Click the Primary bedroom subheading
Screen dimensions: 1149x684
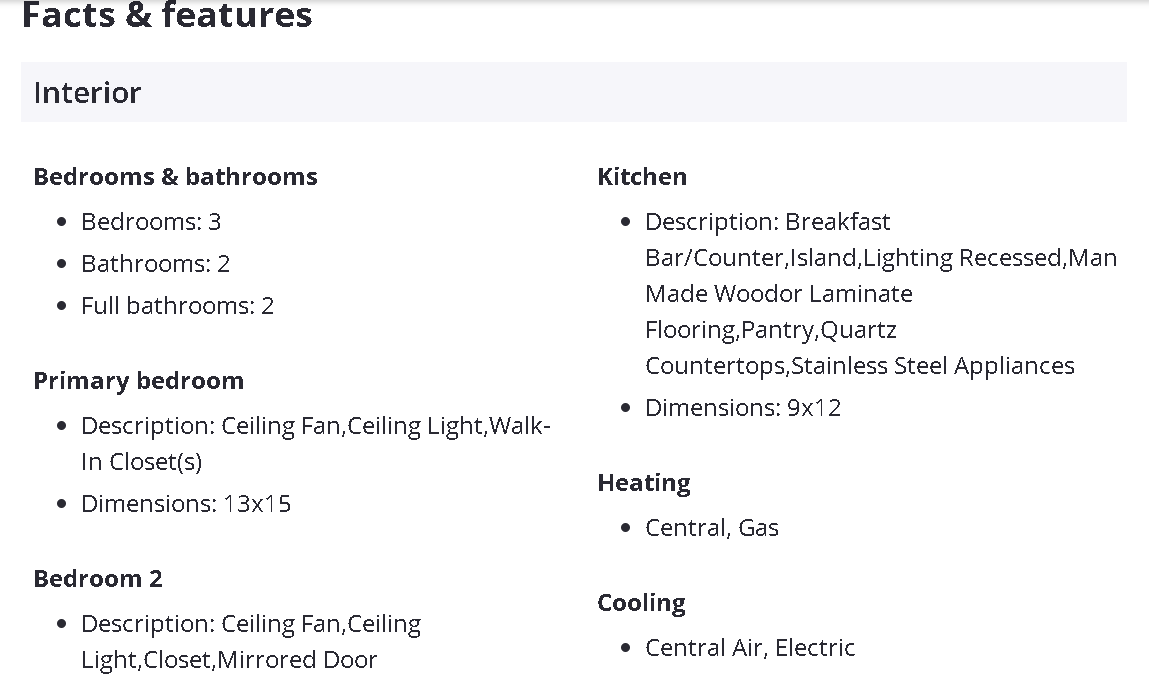coord(138,381)
